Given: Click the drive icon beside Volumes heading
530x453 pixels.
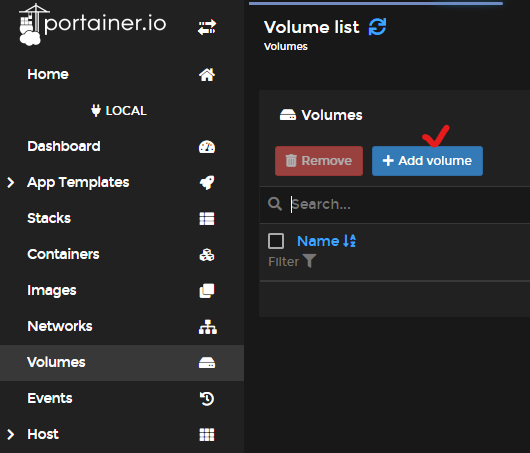Looking at the screenshot, I should point(288,115).
